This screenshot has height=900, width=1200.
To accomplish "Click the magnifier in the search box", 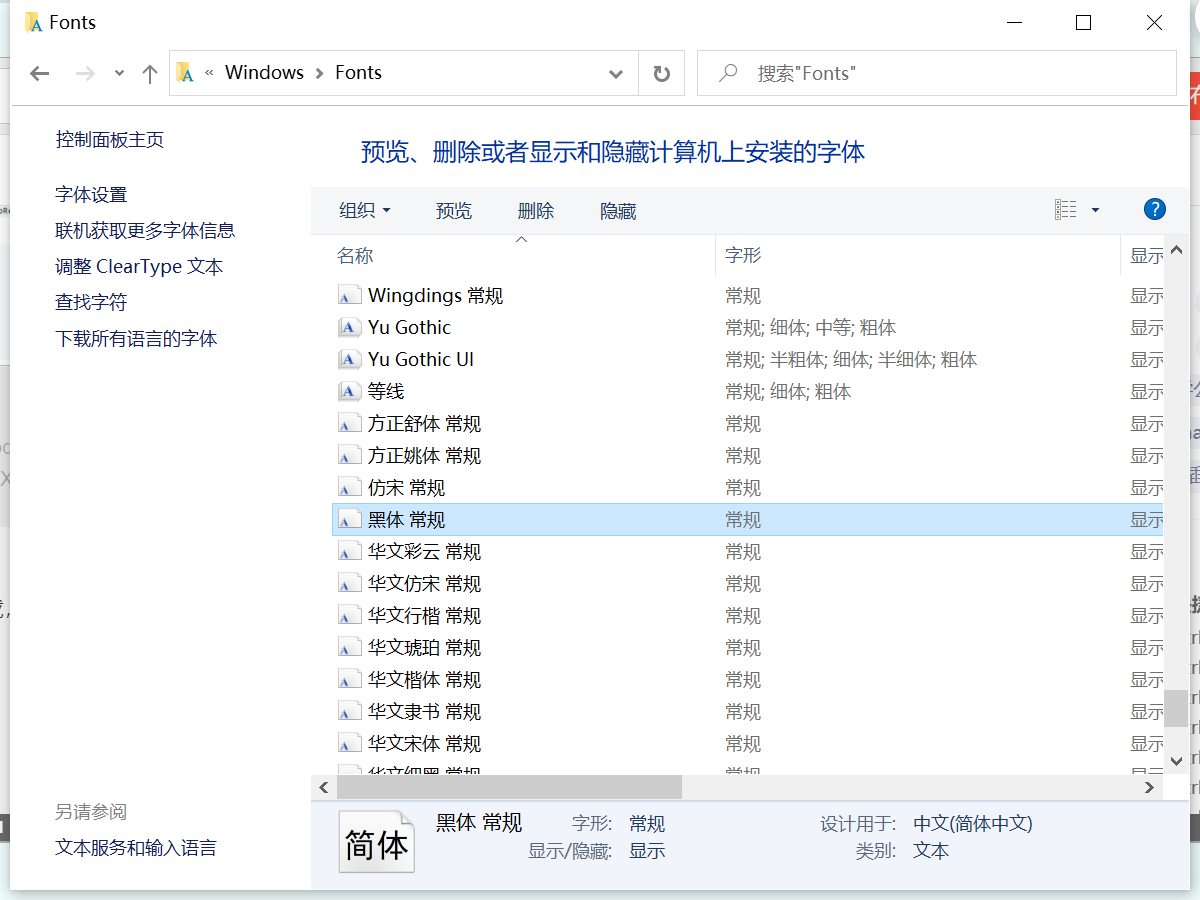I will pyautogui.click(x=726, y=73).
